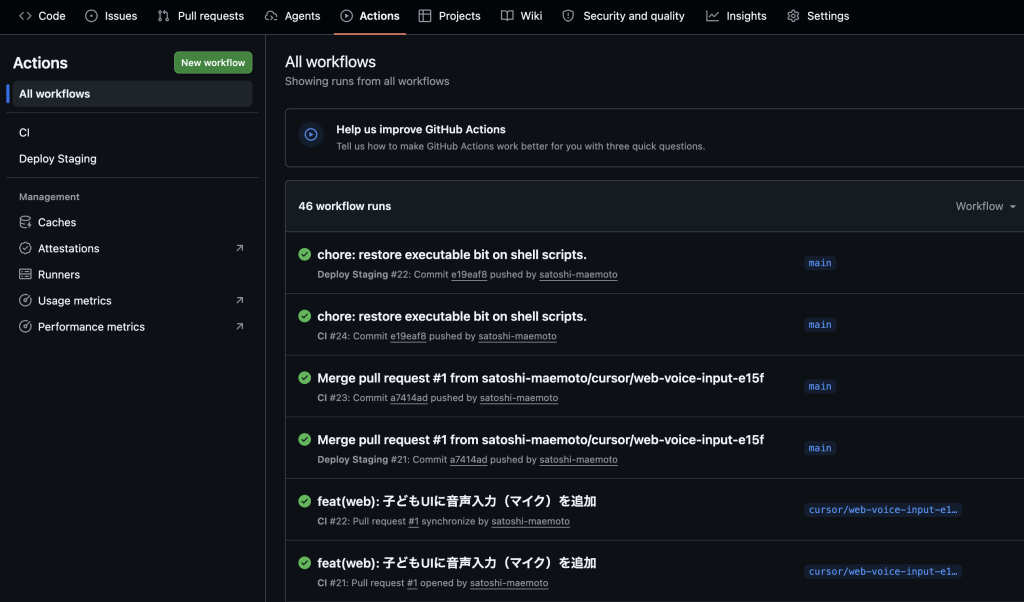Click external link arrow beside Usage metrics
The image size is (1024, 602).
[x=240, y=300]
